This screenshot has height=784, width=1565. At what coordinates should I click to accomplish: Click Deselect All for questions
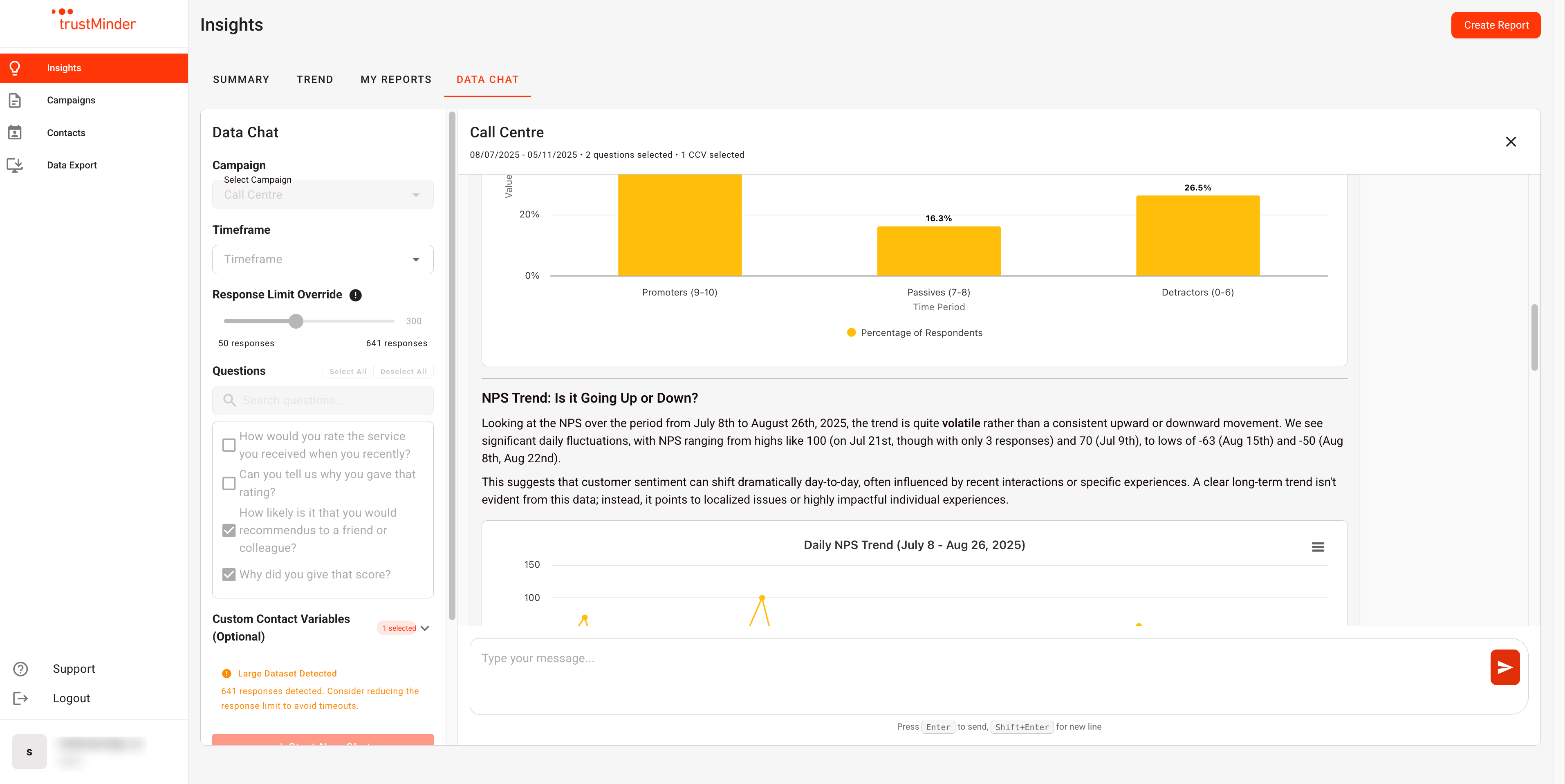click(404, 372)
